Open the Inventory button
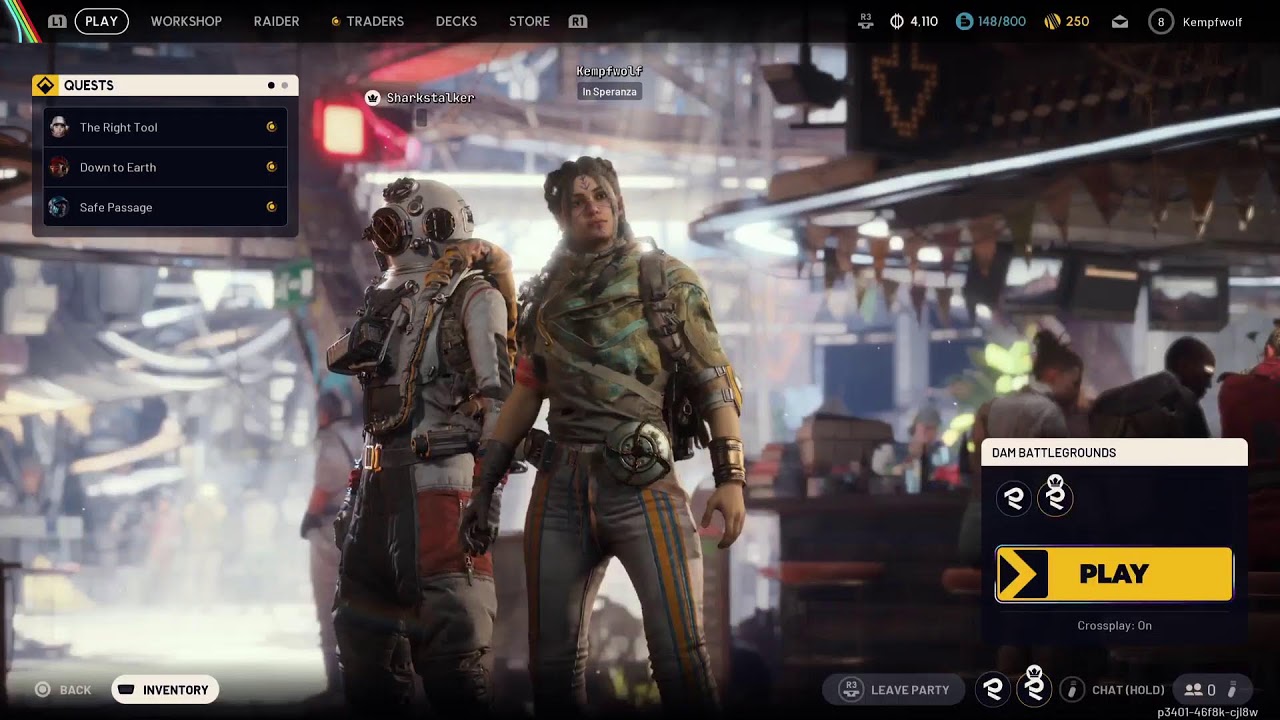 [165, 690]
